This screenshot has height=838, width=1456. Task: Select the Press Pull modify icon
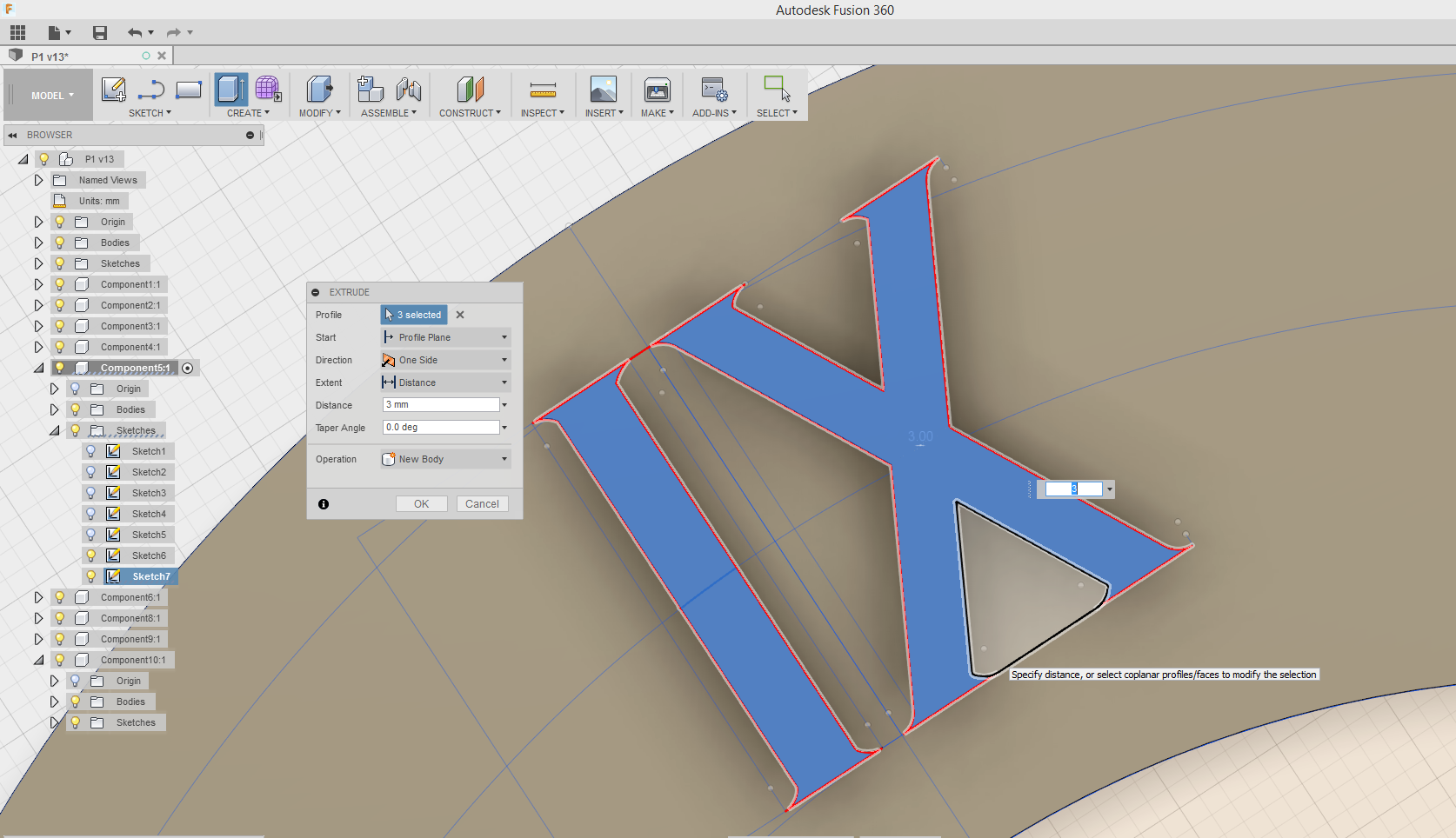[320, 89]
